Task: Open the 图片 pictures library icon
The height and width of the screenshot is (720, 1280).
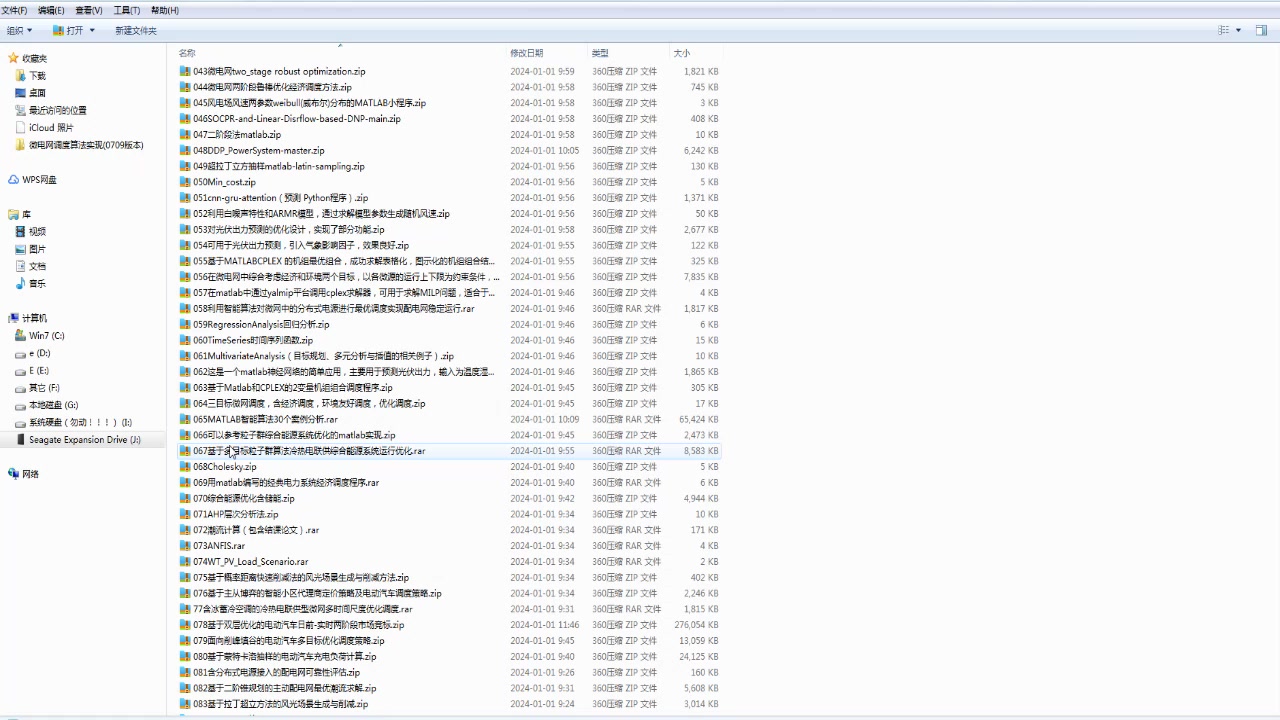Action: point(21,249)
